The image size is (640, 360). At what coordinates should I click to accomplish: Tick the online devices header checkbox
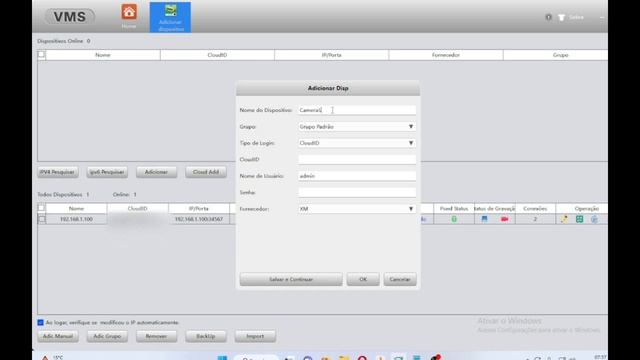click(x=41, y=54)
